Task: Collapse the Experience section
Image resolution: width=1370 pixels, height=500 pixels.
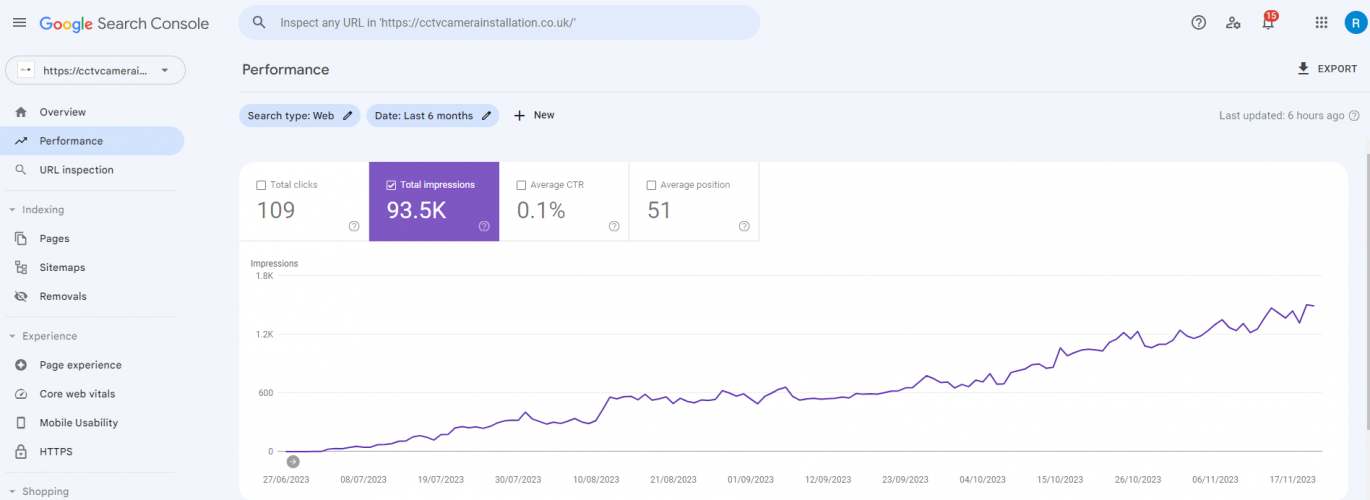Action: click(x=12, y=336)
